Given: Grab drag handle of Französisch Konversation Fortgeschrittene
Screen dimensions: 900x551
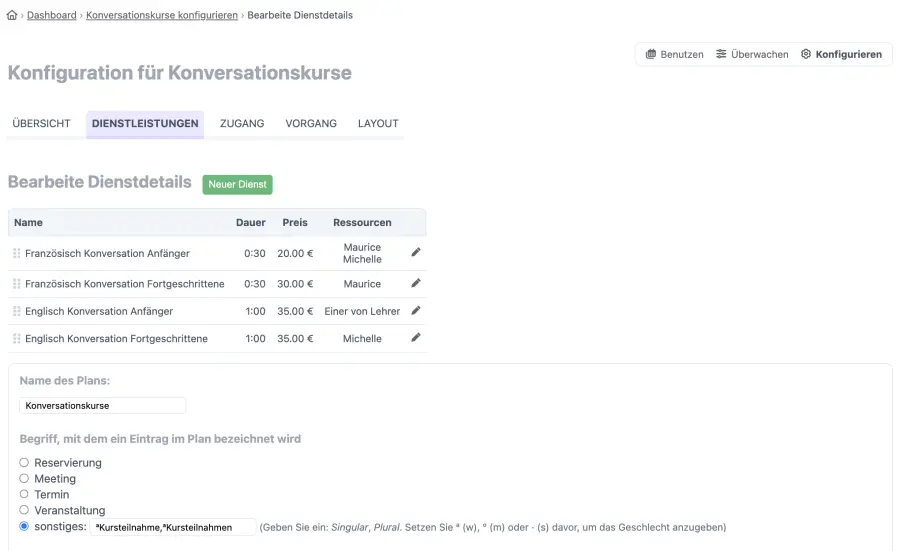Looking at the screenshot, I should tap(17, 284).
